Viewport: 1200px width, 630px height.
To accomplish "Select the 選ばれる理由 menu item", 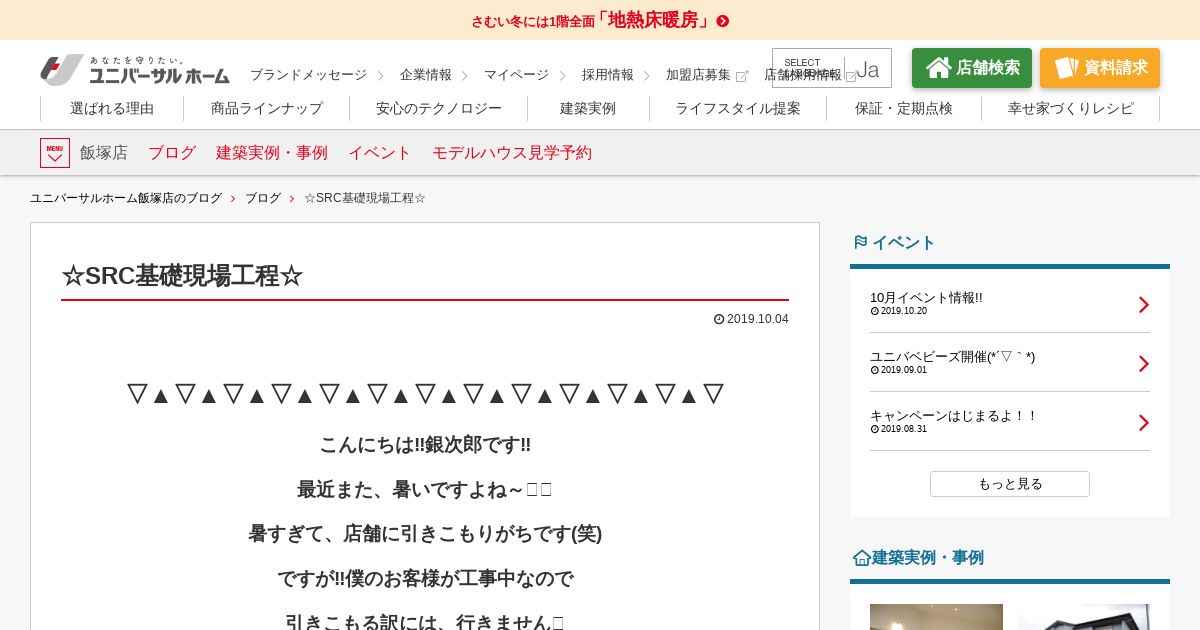I will [x=112, y=108].
